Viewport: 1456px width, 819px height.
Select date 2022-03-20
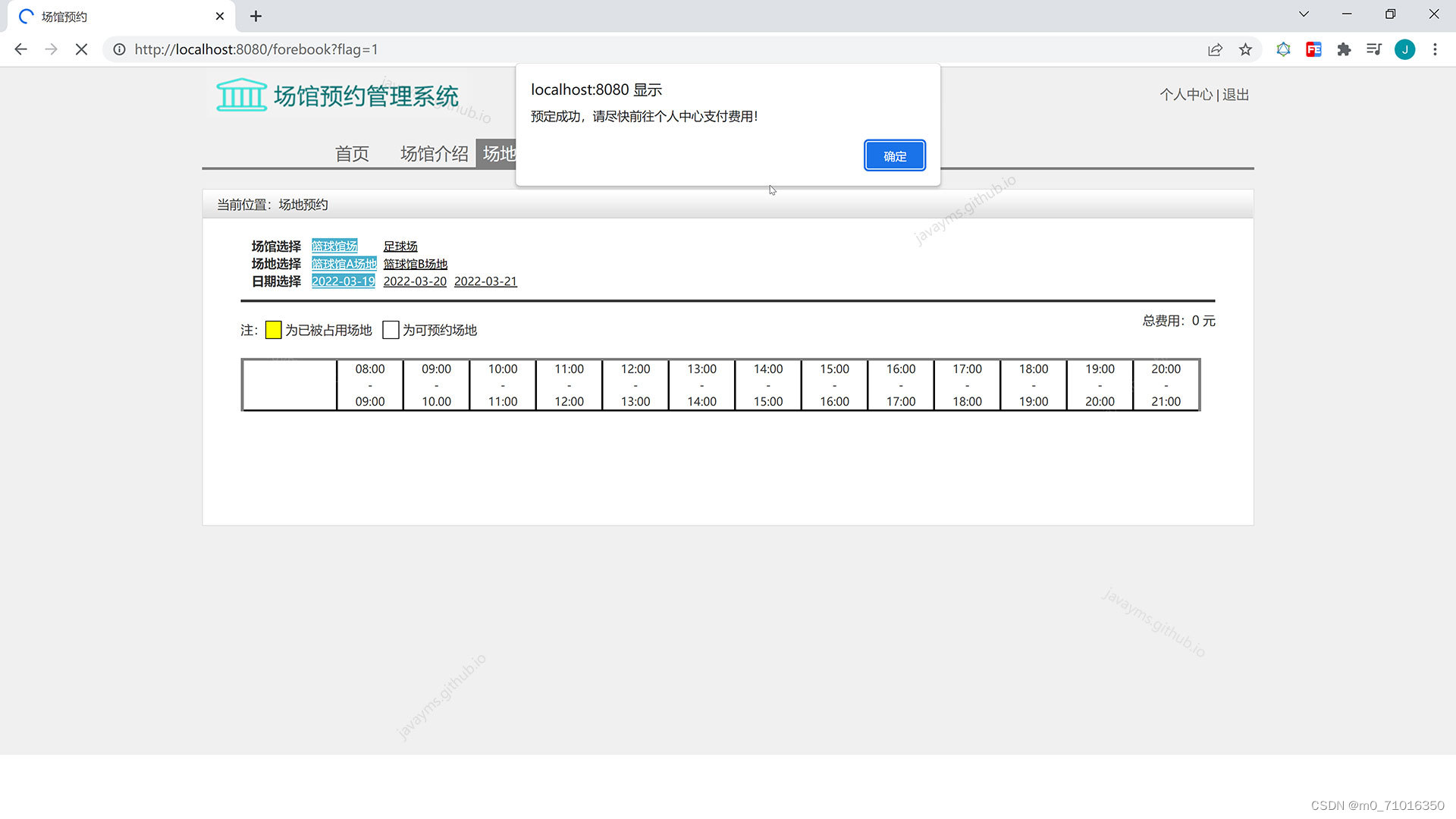click(415, 281)
